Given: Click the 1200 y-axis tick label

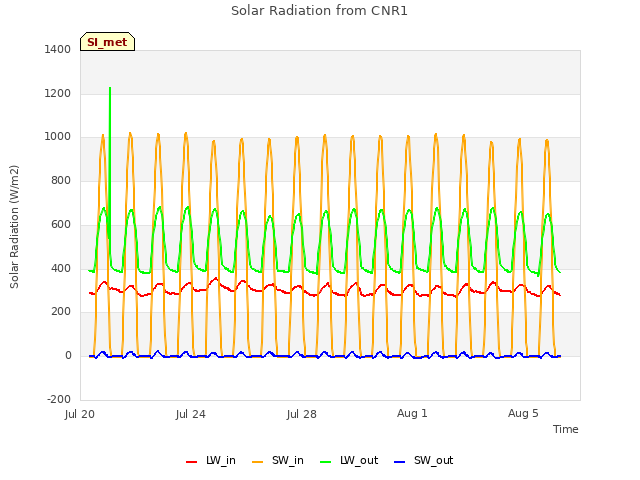Looking at the screenshot, I should point(58,93).
